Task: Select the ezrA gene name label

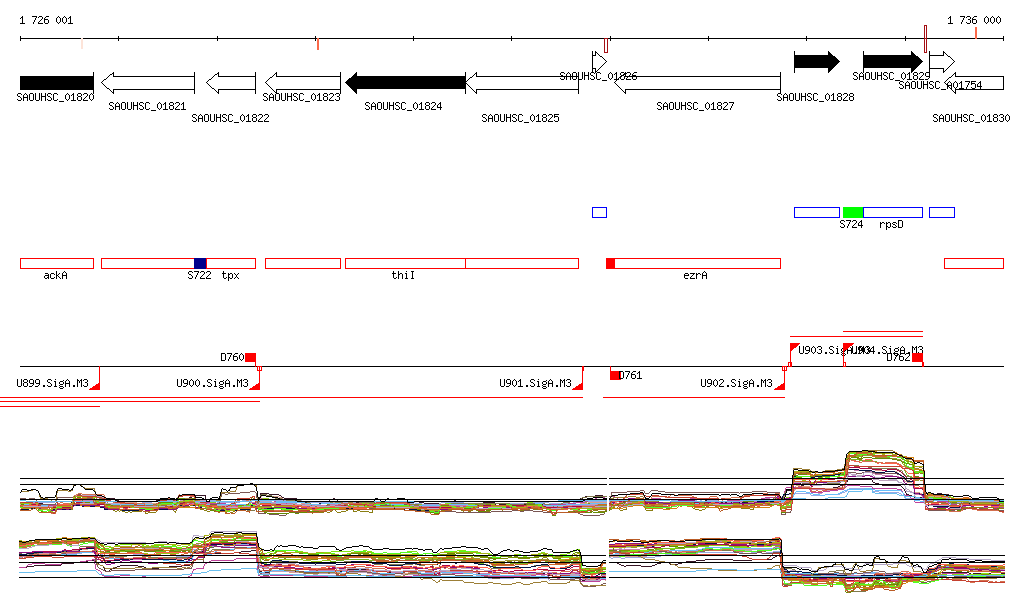Action: [x=696, y=275]
